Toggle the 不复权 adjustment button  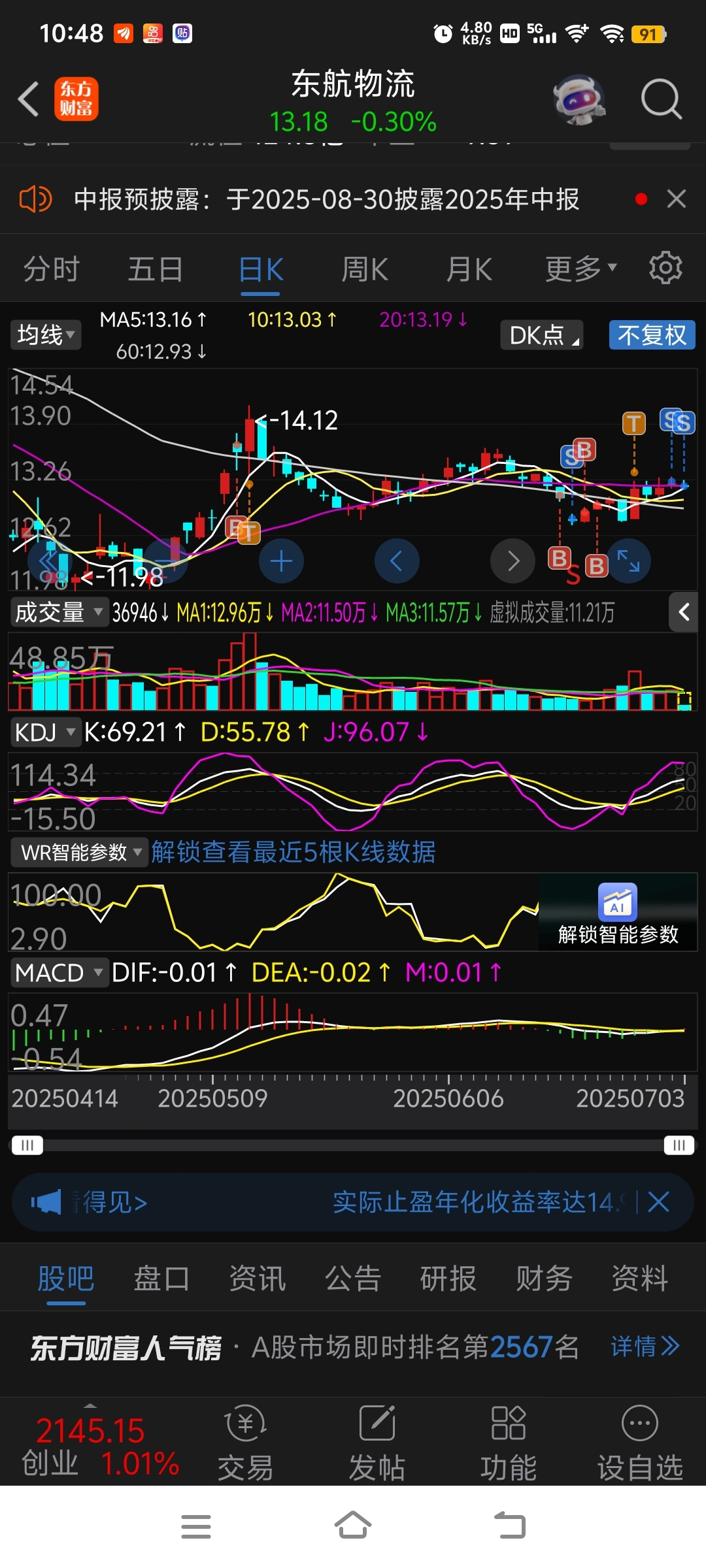click(x=652, y=335)
